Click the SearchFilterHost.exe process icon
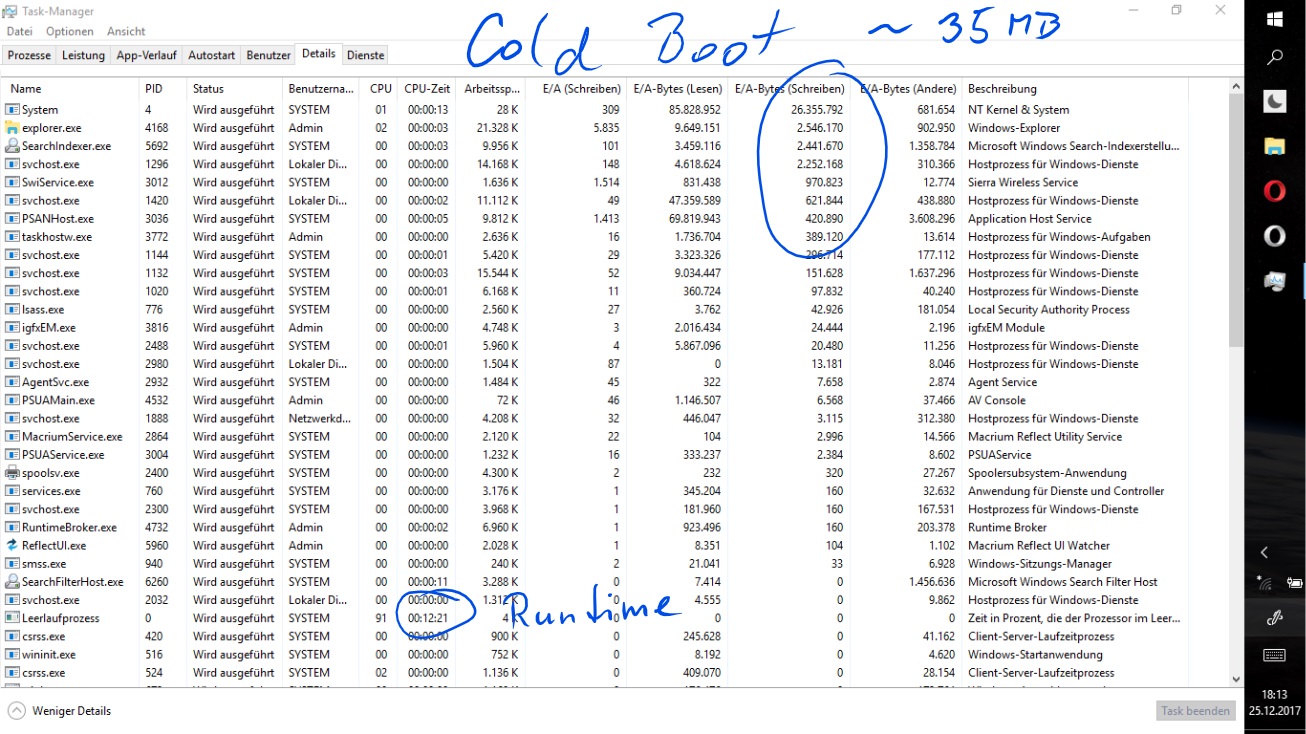The width and height of the screenshot is (1306, 734). pyautogui.click(x=12, y=582)
